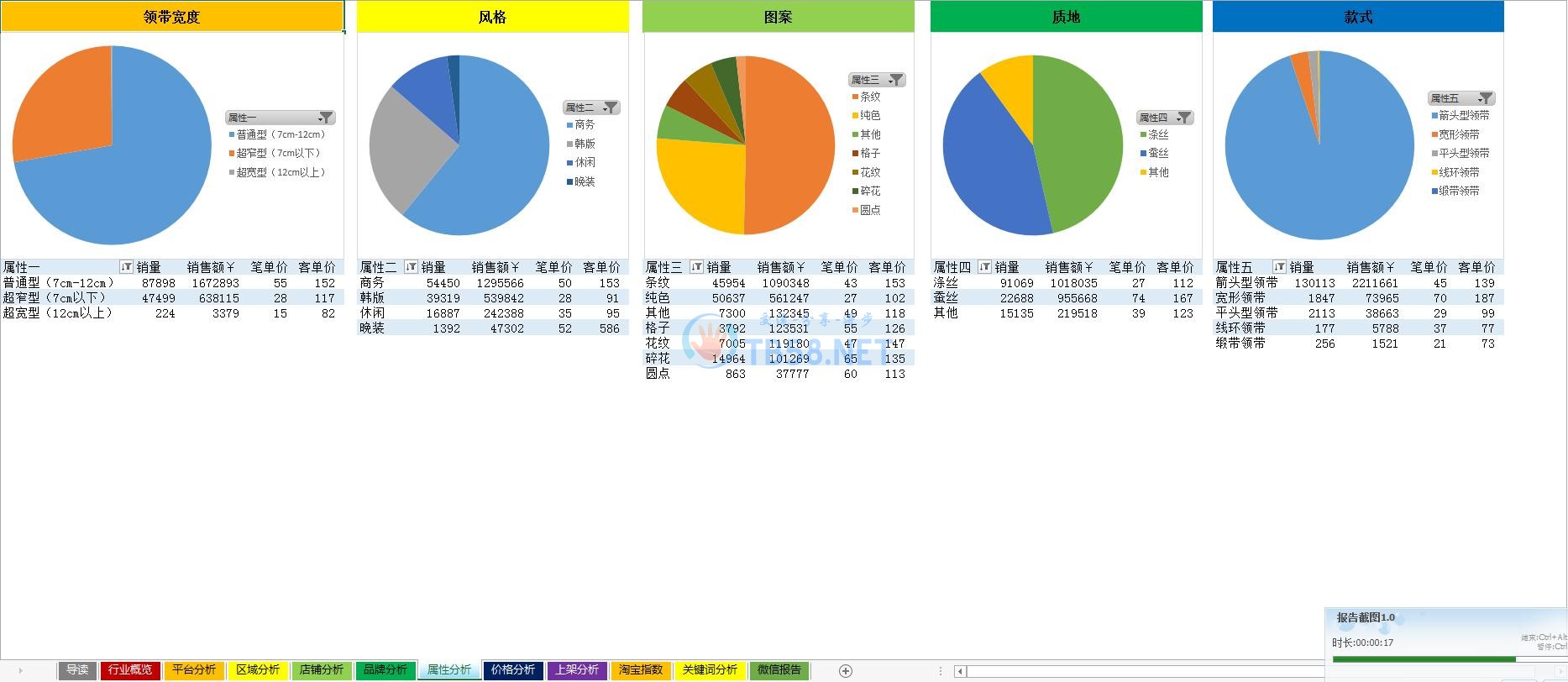
Task: Switch to the 价格分析 sheet tab
Action: [x=512, y=670]
